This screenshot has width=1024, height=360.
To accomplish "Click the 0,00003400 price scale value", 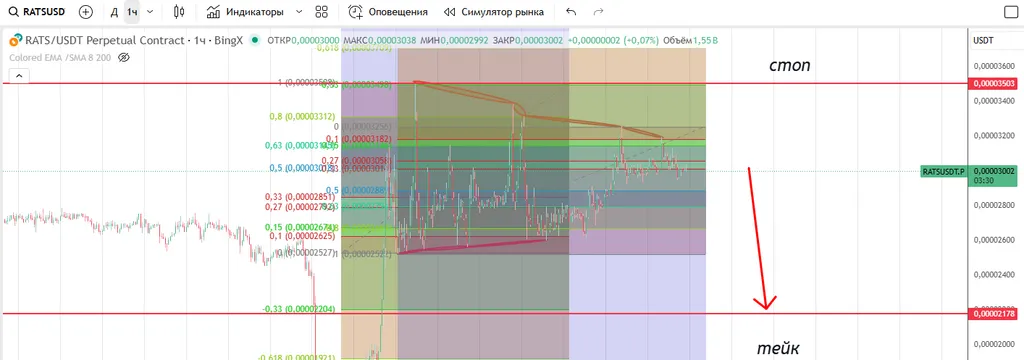I will pyautogui.click(x=994, y=101).
